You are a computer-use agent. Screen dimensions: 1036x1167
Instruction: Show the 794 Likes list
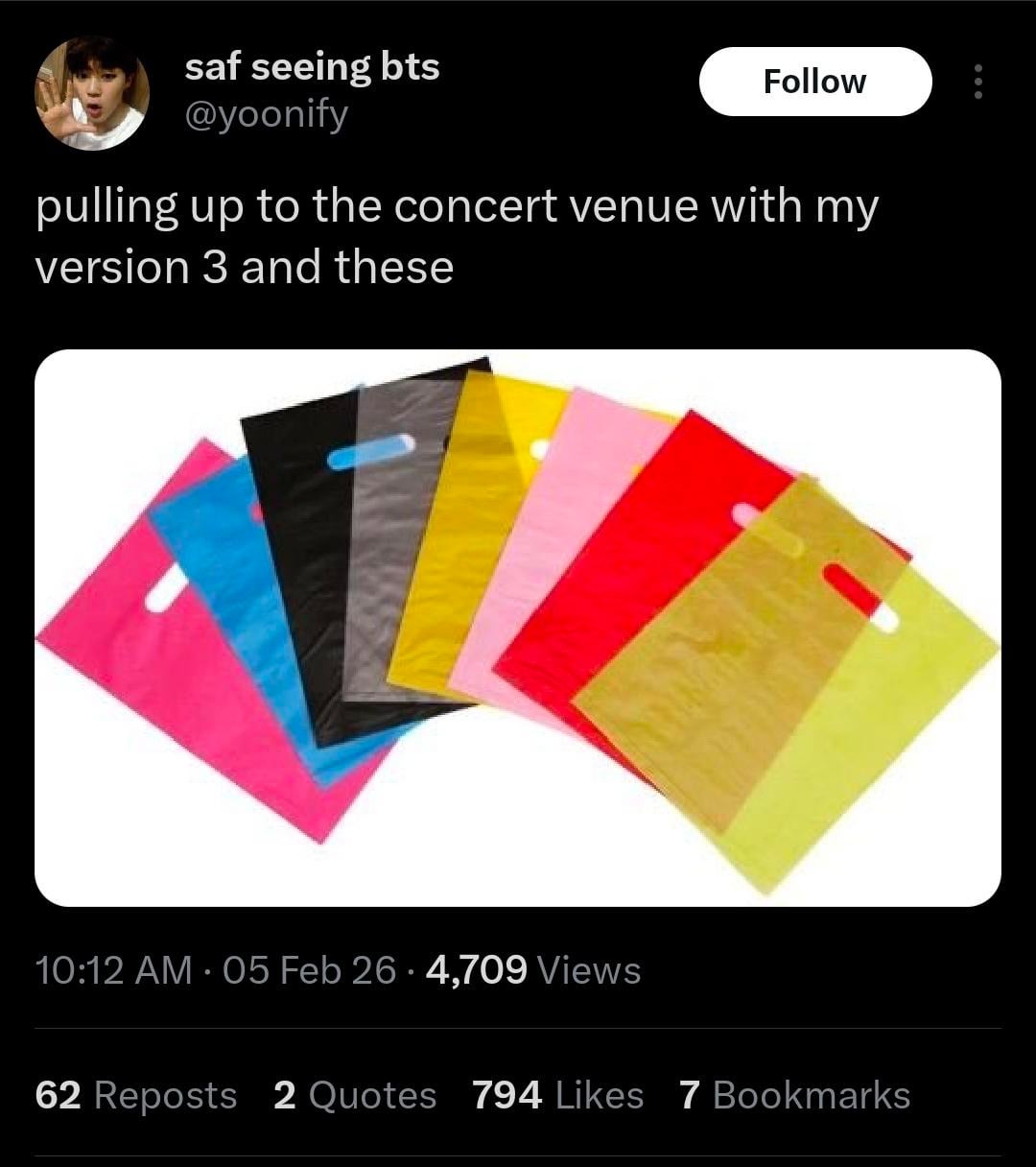click(x=557, y=1095)
